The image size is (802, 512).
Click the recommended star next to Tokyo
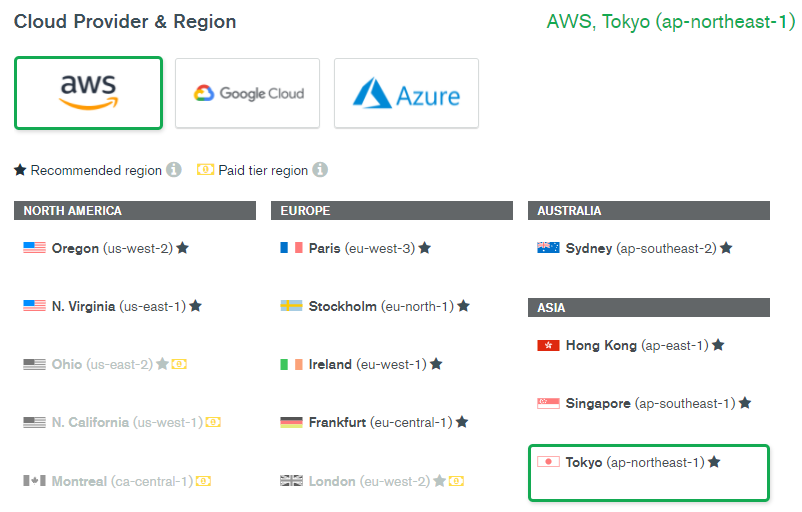click(715, 462)
